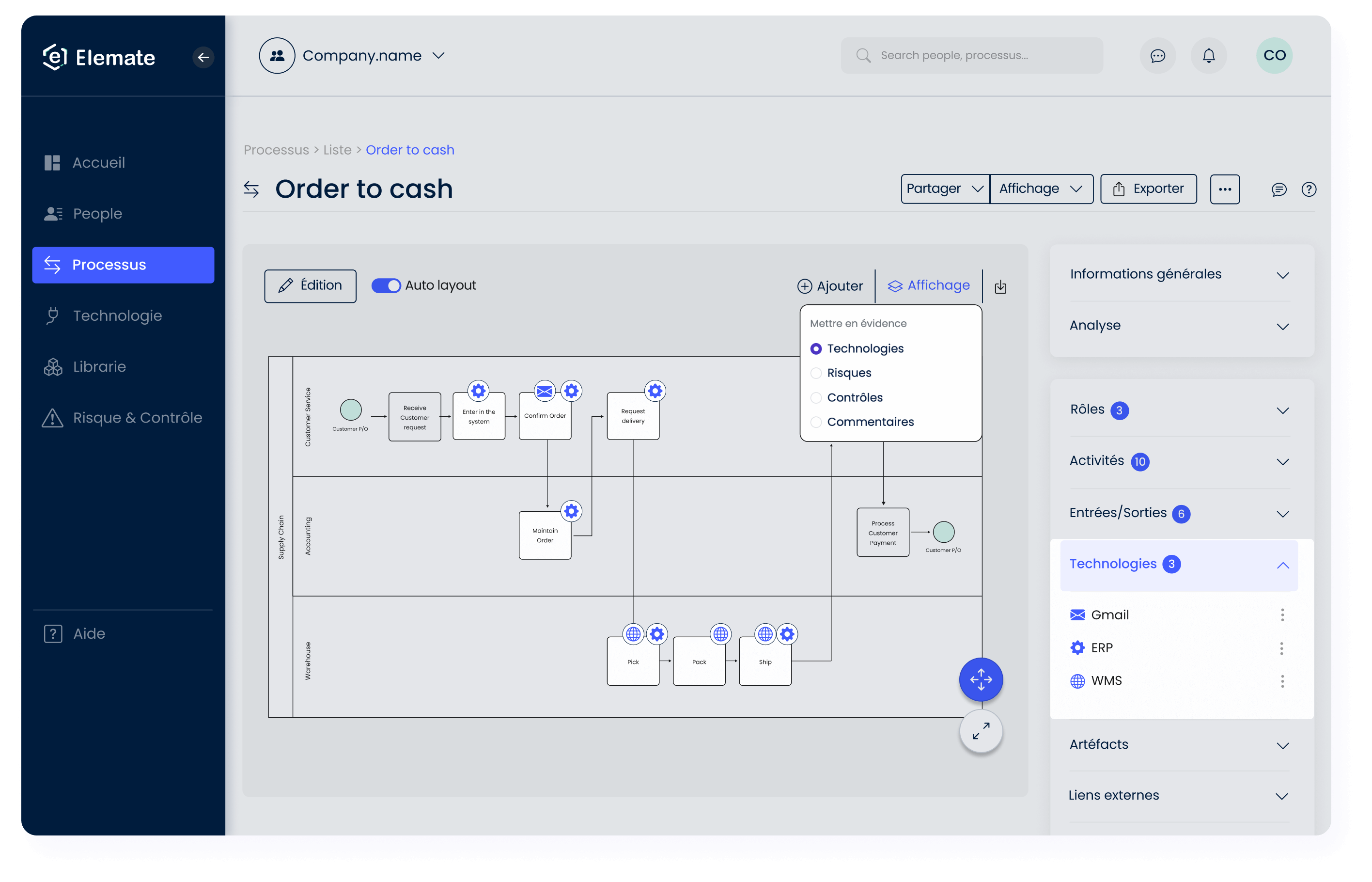Select the Risques radio button
Image resolution: width=1372 pixels, height=882 pixels.
click(817, 373)
